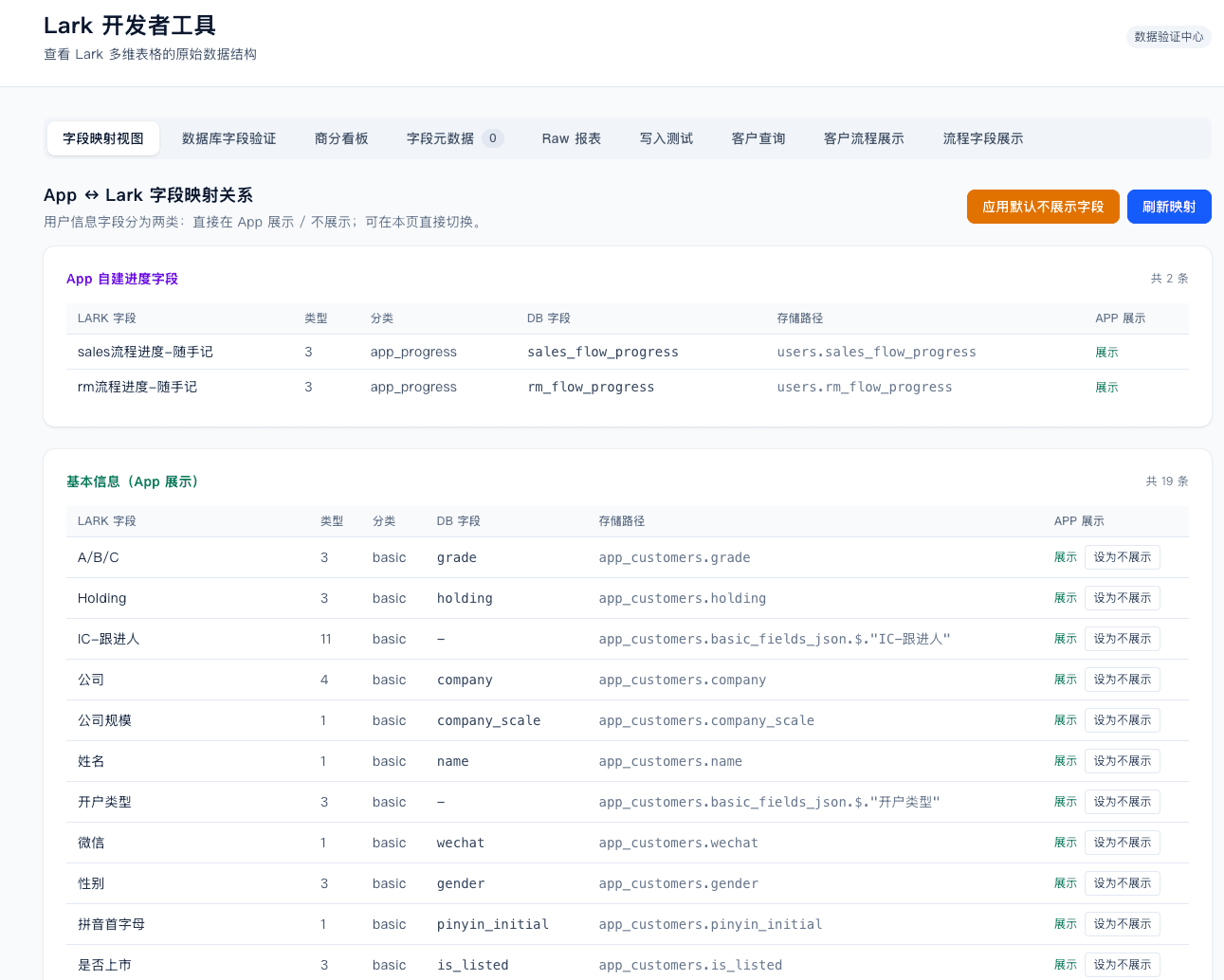The width and height of the screenshot is (1224, 980).
Task: Click the 开户类型 basic_fields_json path
Action: coord(769,802)
